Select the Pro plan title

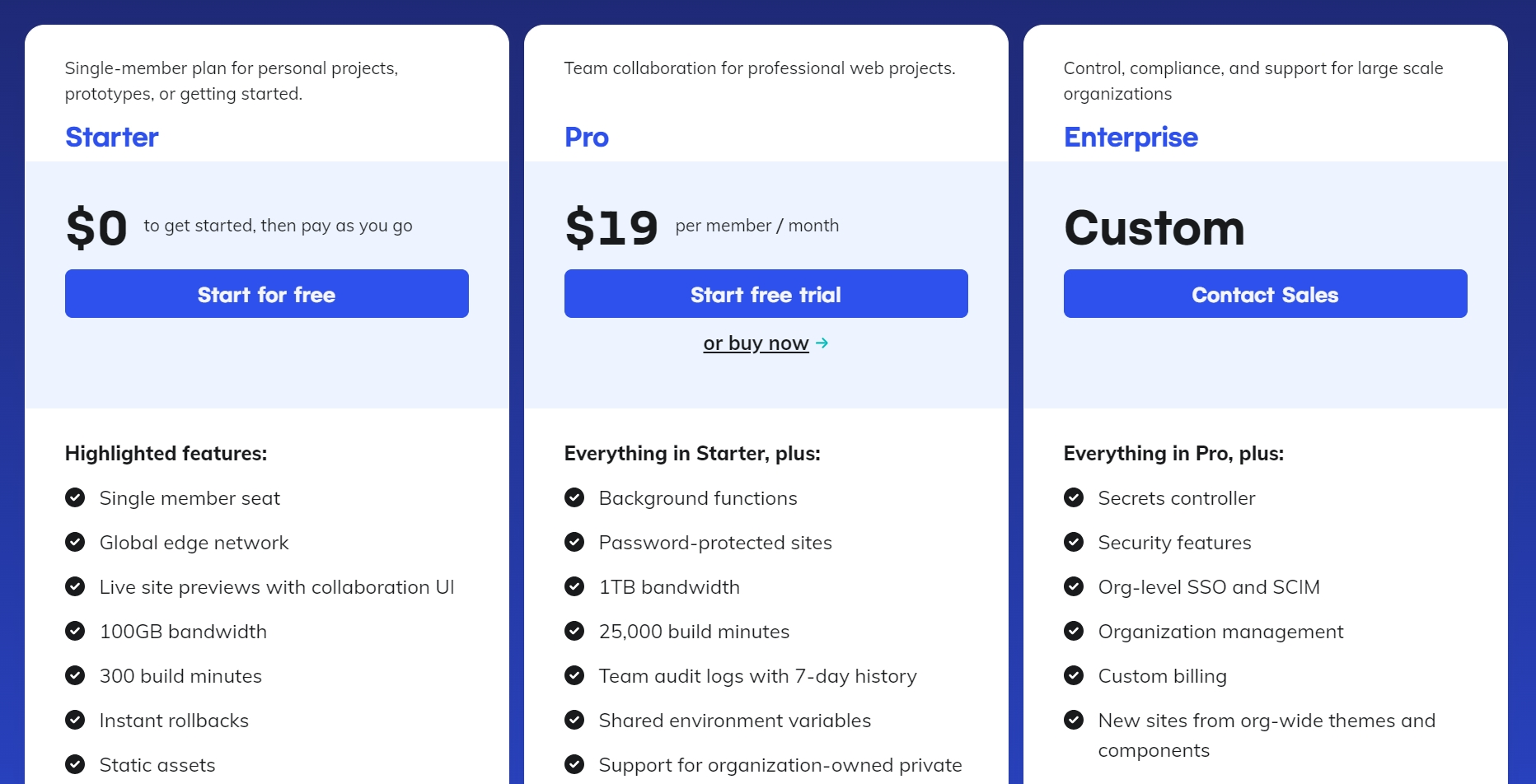tap(586, 138)
